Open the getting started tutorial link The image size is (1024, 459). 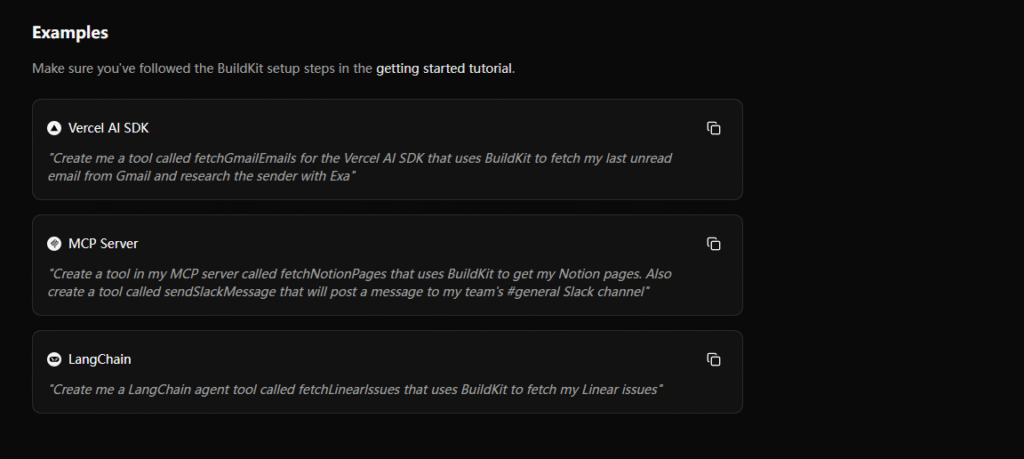(x=444, y=69)
